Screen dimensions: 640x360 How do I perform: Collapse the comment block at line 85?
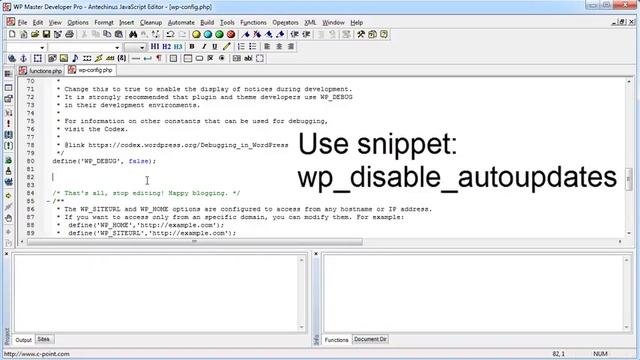[48, 201]
